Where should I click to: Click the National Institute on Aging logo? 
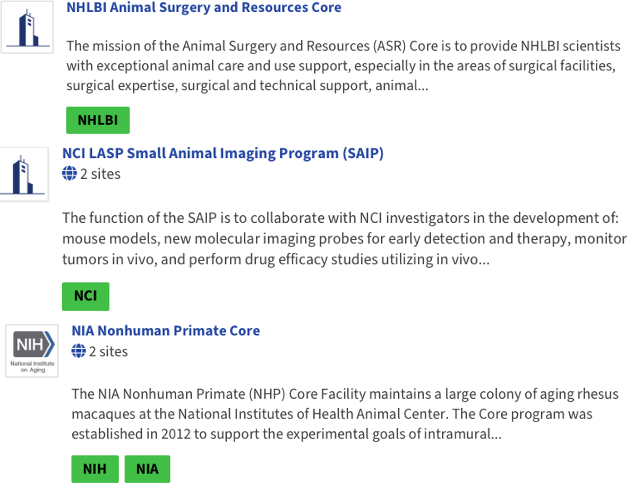(33, 350)
